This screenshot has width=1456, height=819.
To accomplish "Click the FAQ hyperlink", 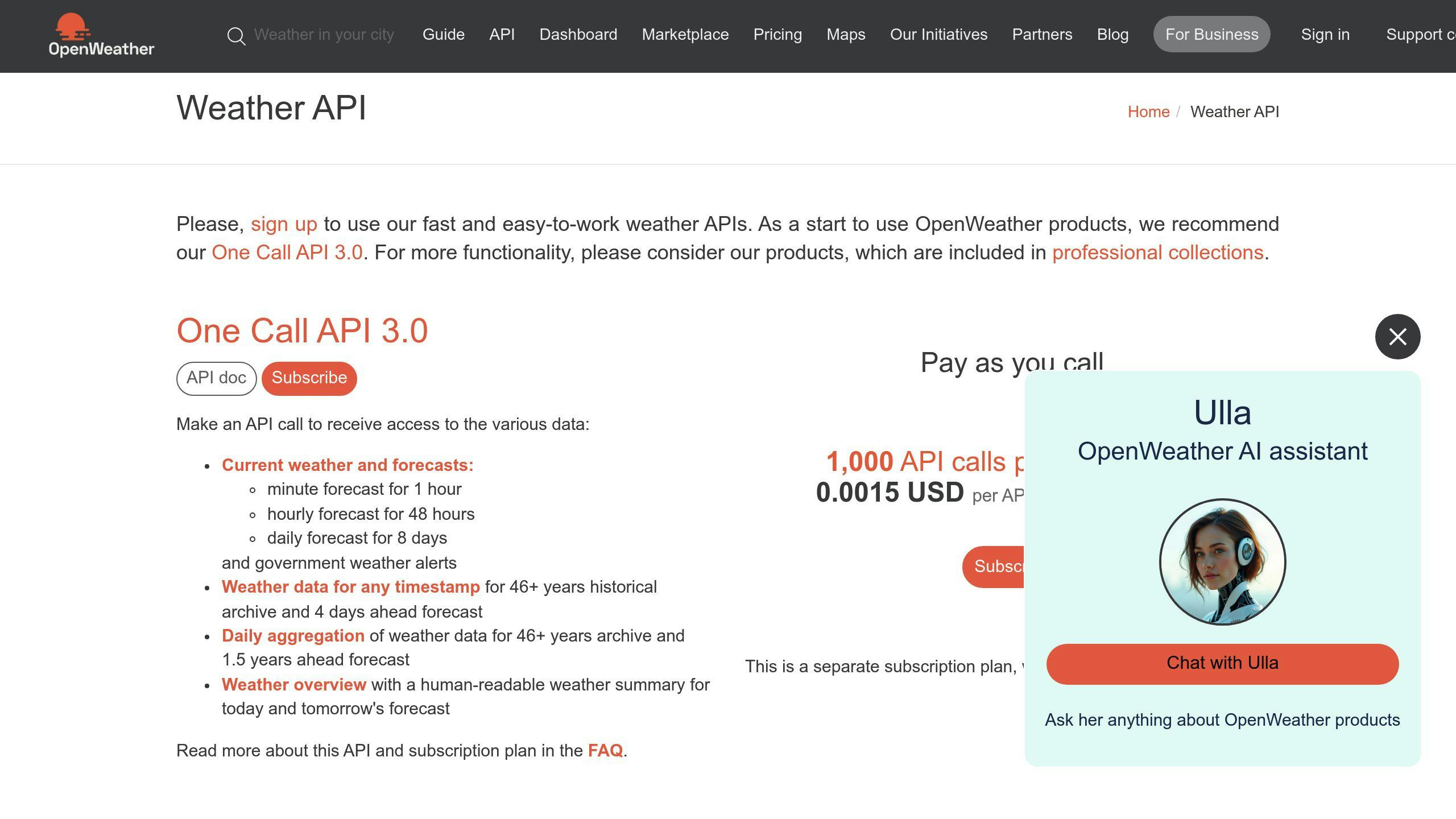I will coord(605,750).
